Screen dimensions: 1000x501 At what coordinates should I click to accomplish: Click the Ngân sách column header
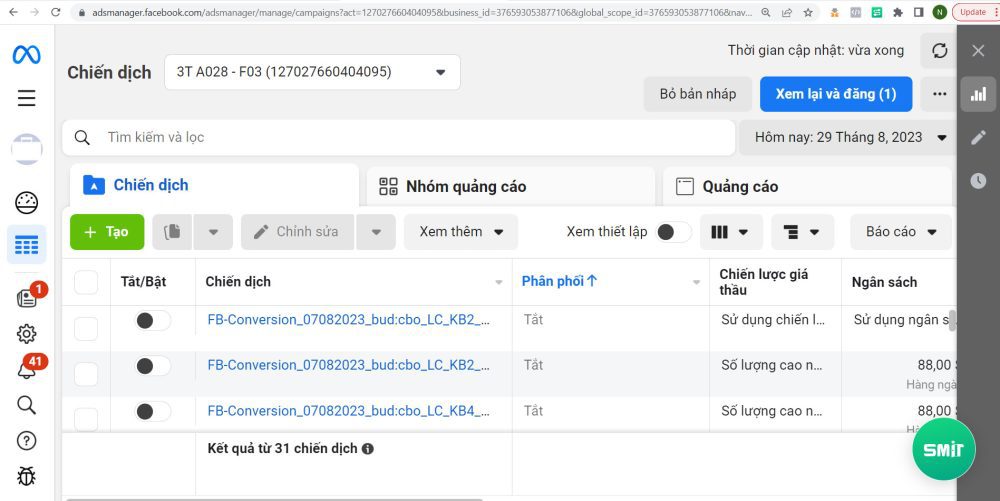pos(884,282)
